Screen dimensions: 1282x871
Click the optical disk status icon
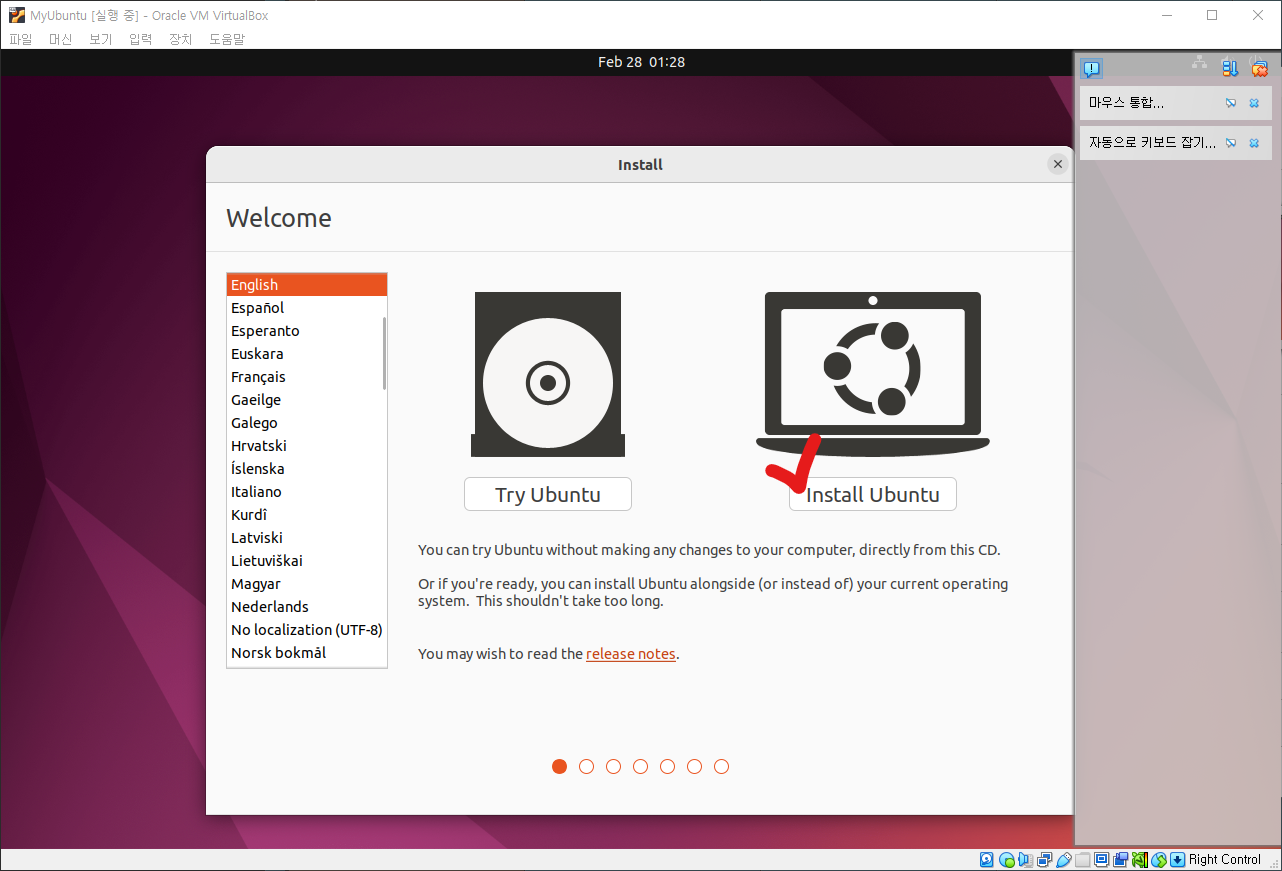tap(1007, 859)
